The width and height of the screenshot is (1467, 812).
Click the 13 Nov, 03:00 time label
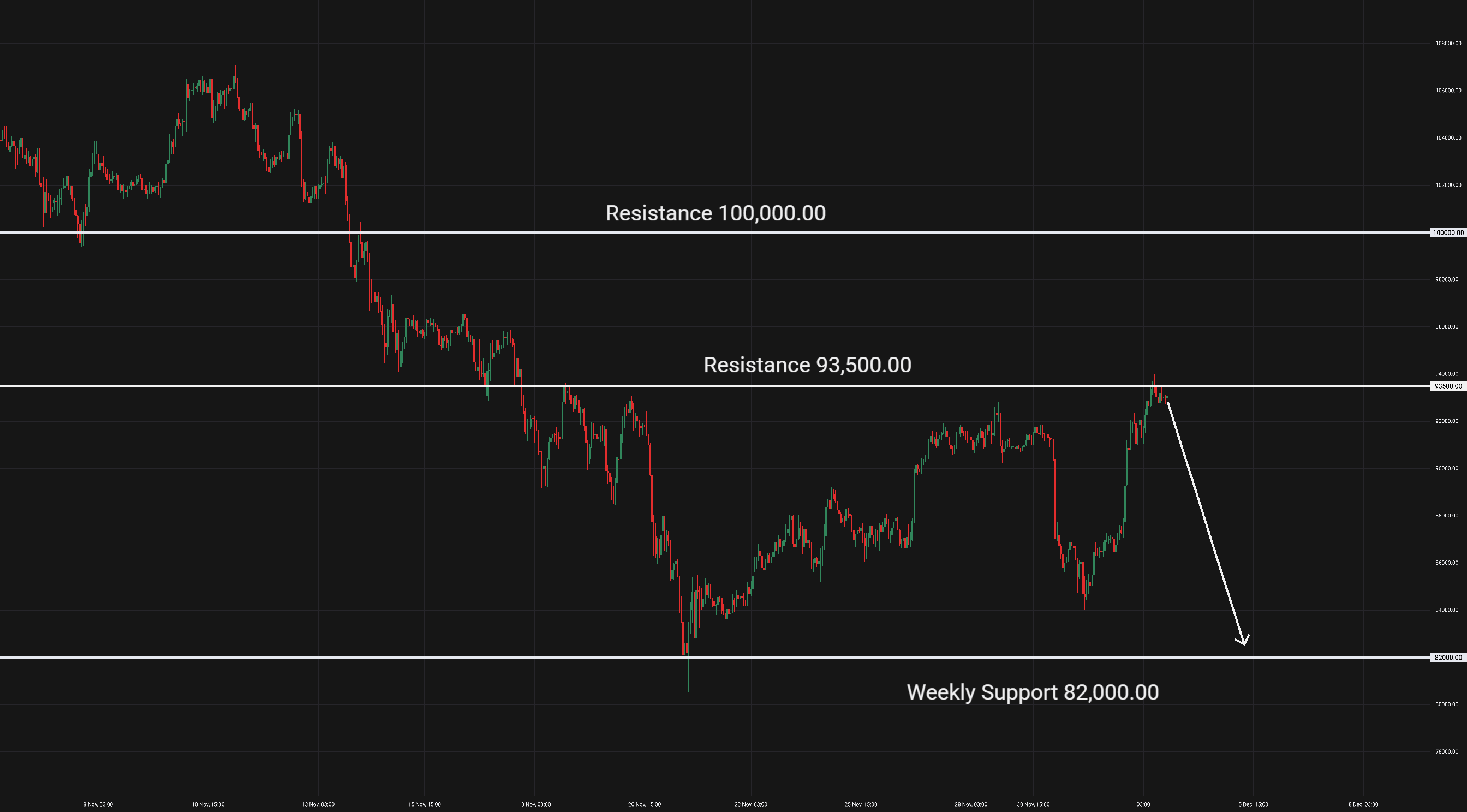tap(318, 804)
